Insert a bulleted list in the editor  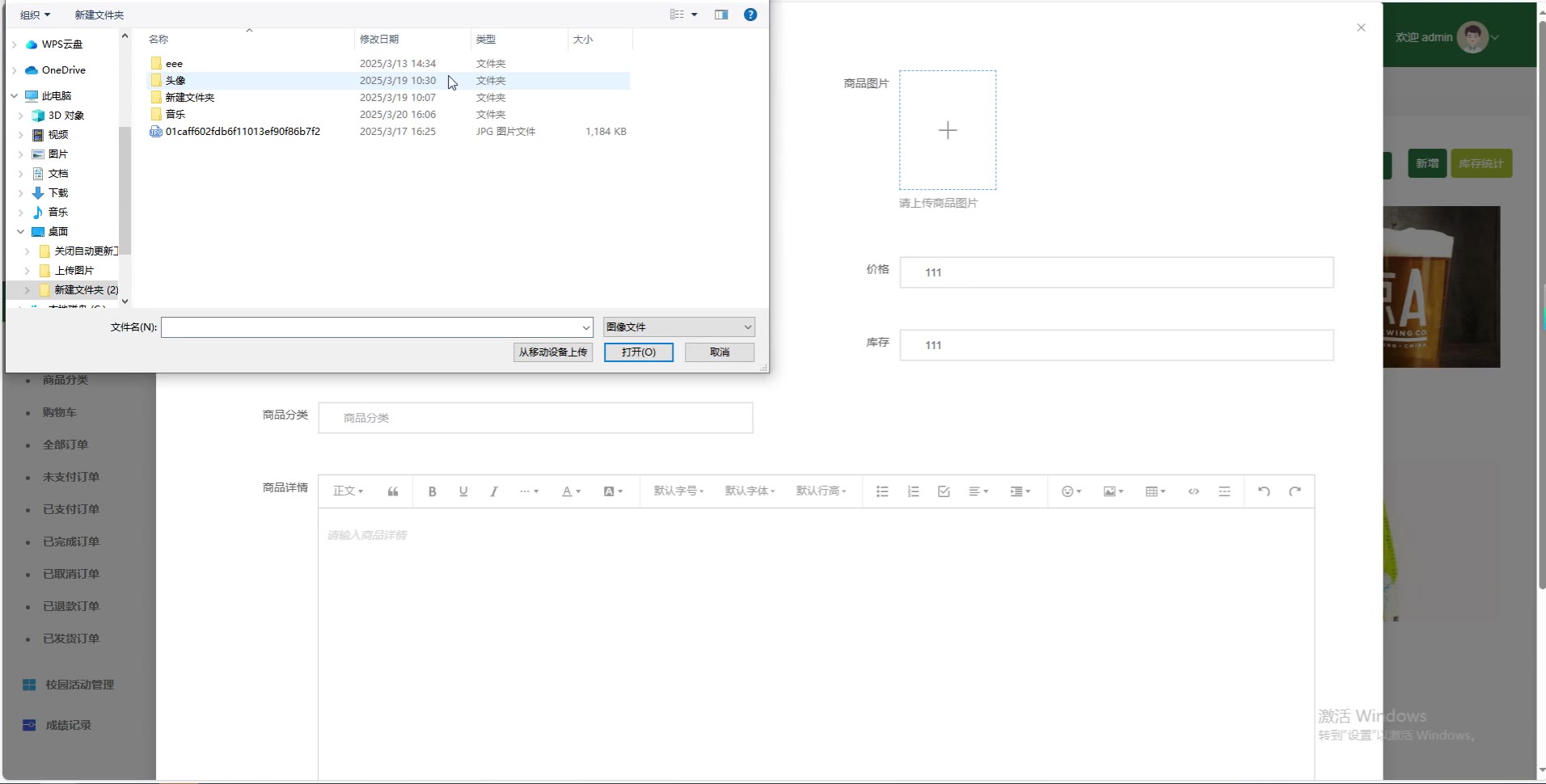click(x=882, y=491)
